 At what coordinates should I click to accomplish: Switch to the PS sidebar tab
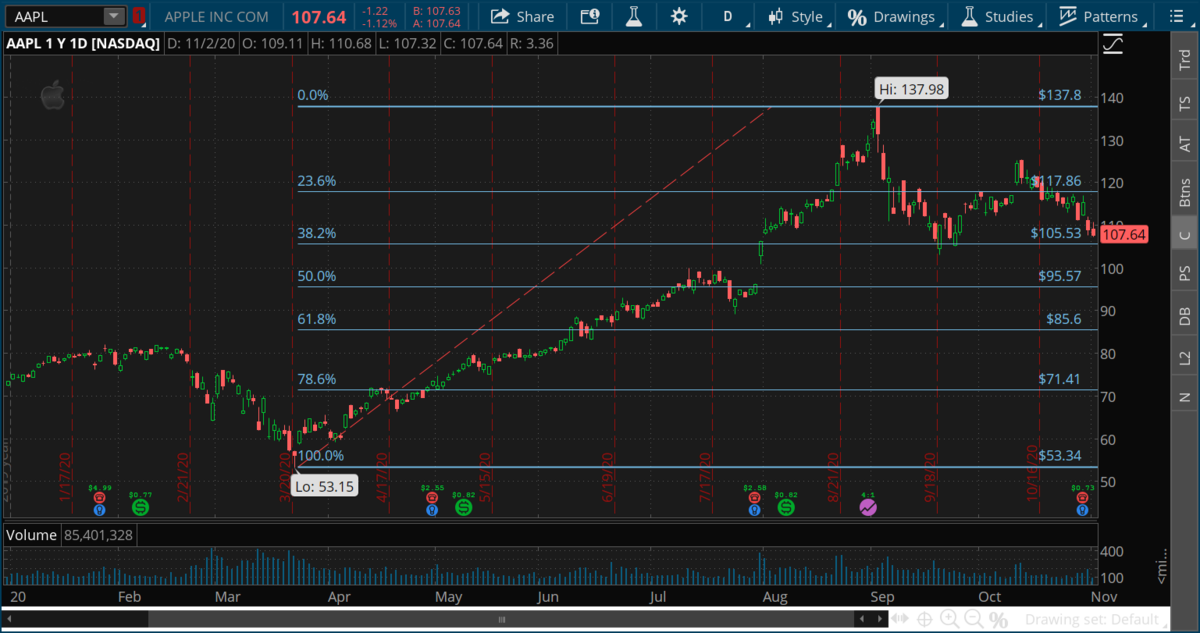[x=1184, y=273]
